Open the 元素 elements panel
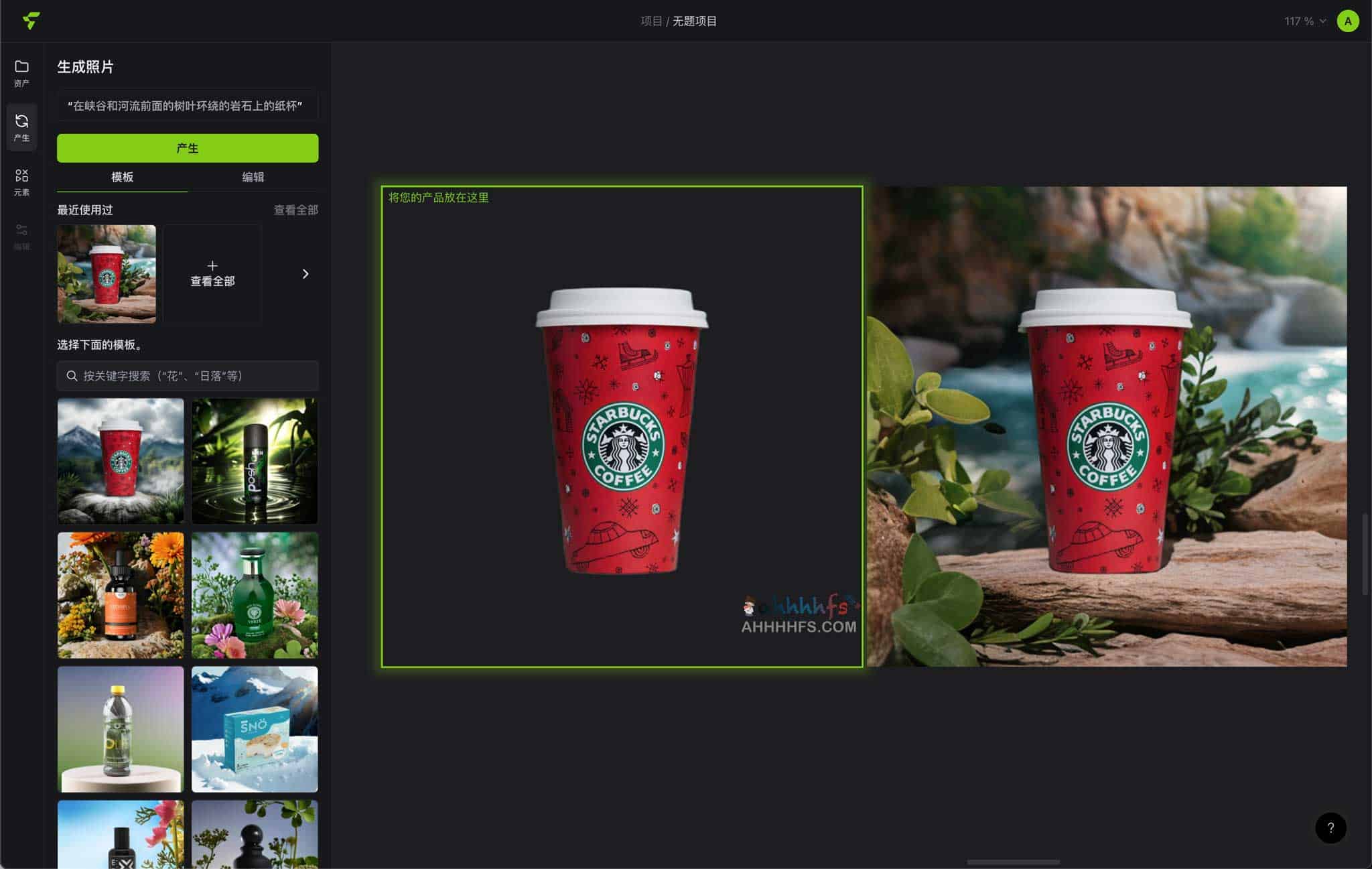 [x=21, y=182]
